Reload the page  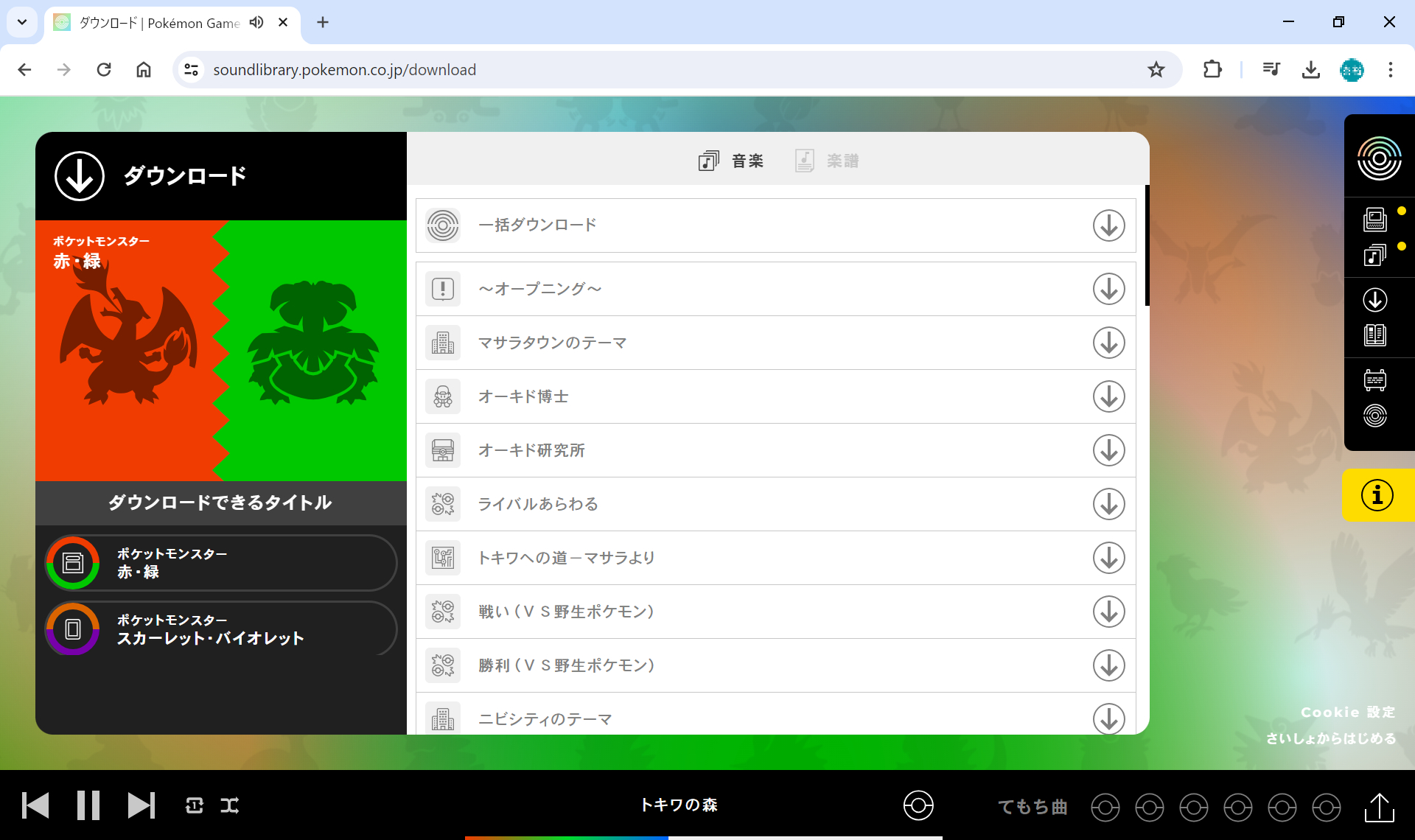pyautogui.click(x=104, y=70)
